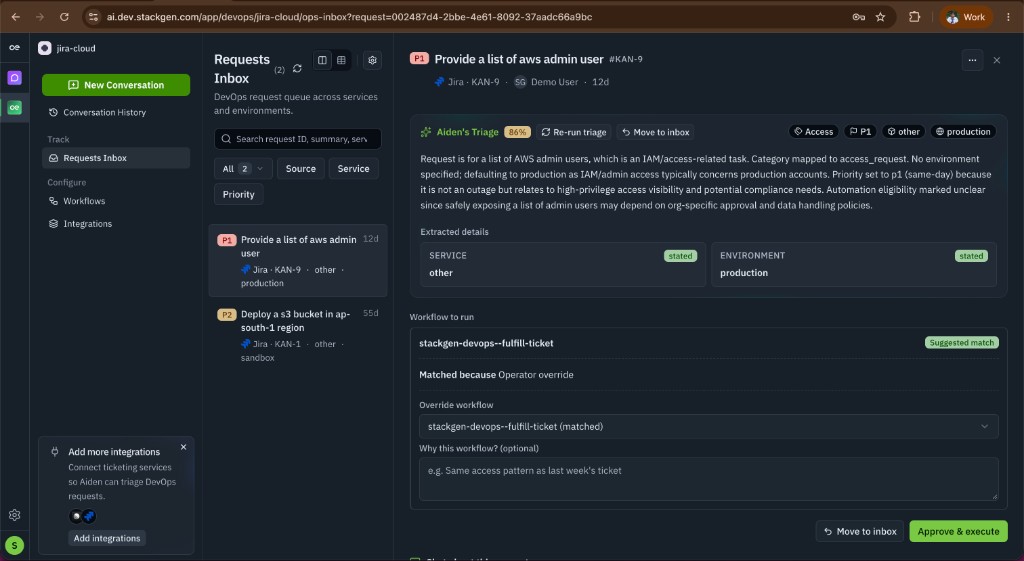Click the jira-cloud project icon
The width and height of the screenshot is (1024, 561).
pos(44,48)
